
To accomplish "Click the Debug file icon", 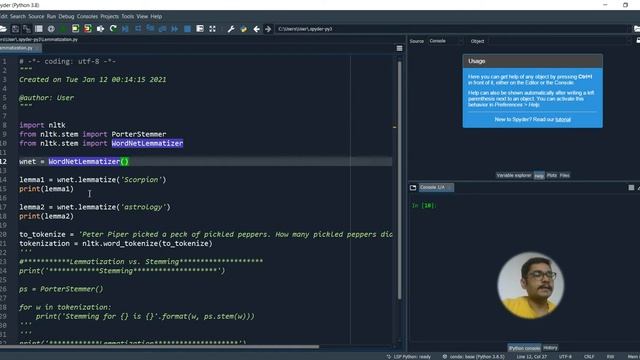I will pyautogui.click(x=125, y=29).
